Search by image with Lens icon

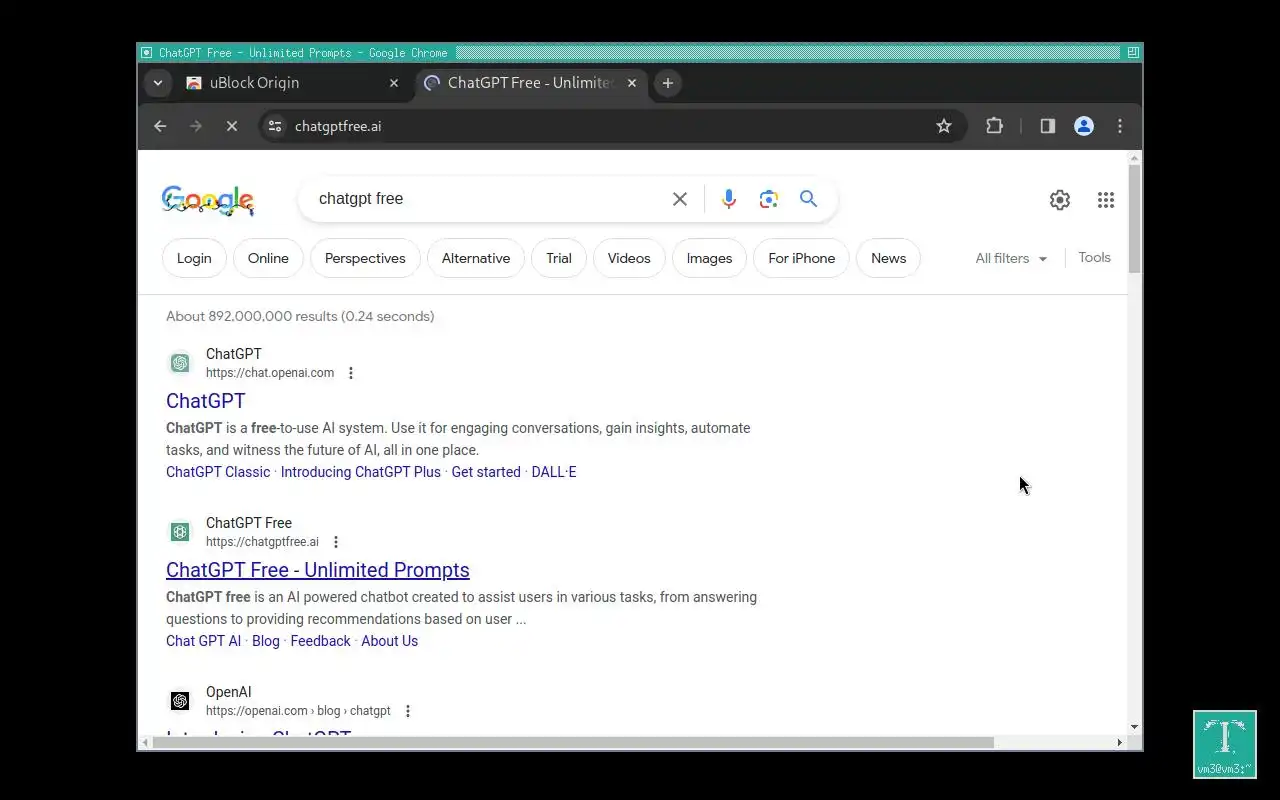769,199
